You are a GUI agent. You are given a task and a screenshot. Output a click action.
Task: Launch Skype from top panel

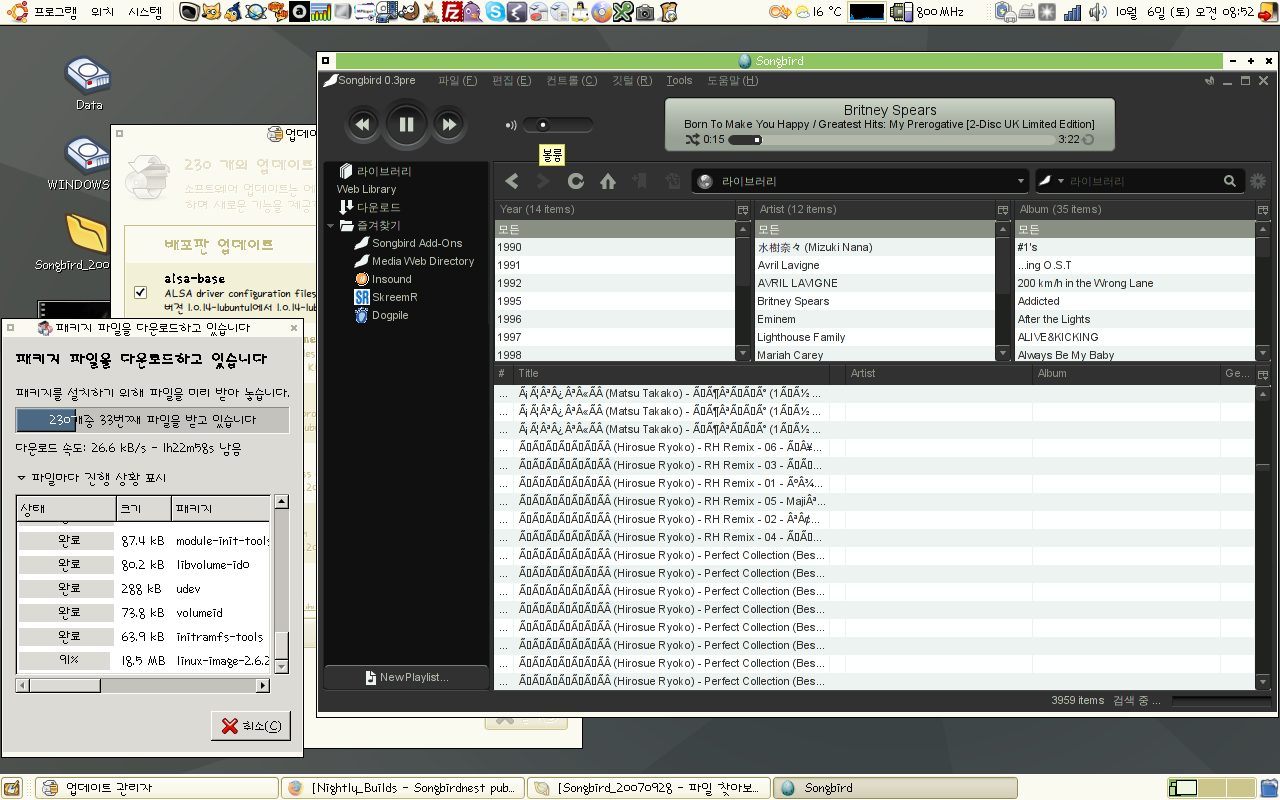pos(495,12)
